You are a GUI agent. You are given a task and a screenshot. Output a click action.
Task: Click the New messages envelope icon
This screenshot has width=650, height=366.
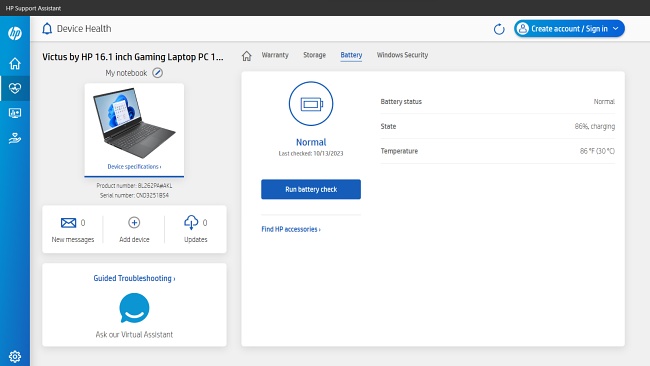pos(68,223)
